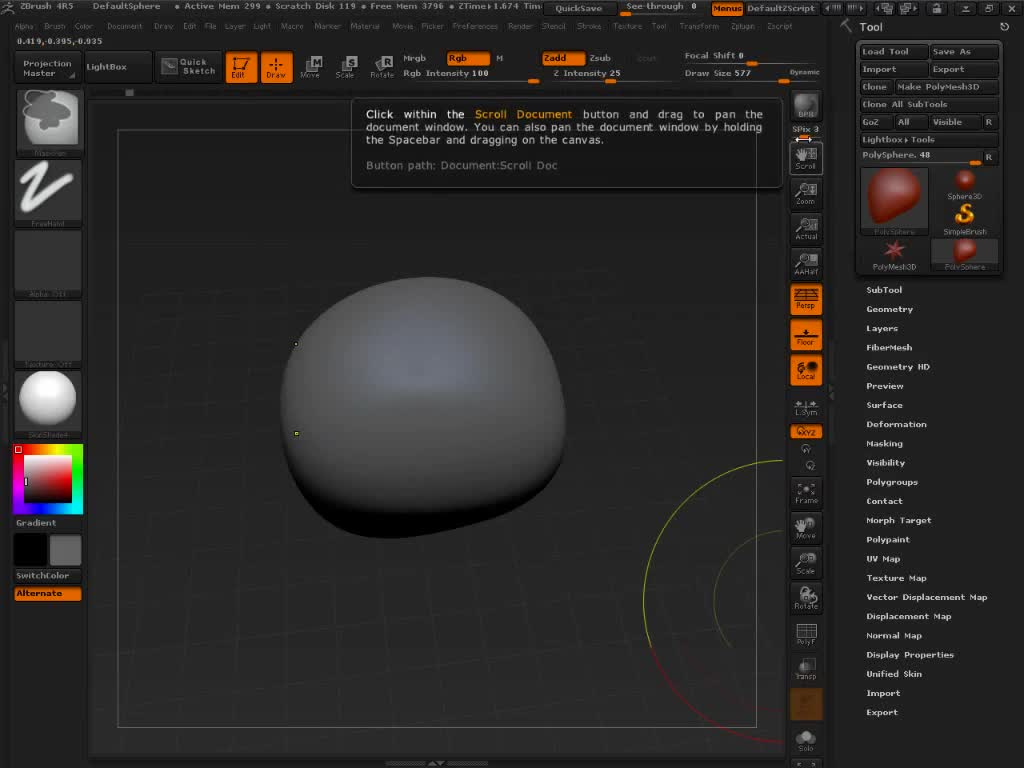The height and width of the screenshot is (768, 1024).
Task: Expand the Polygroups subpalette
Action: coord(891,482)
